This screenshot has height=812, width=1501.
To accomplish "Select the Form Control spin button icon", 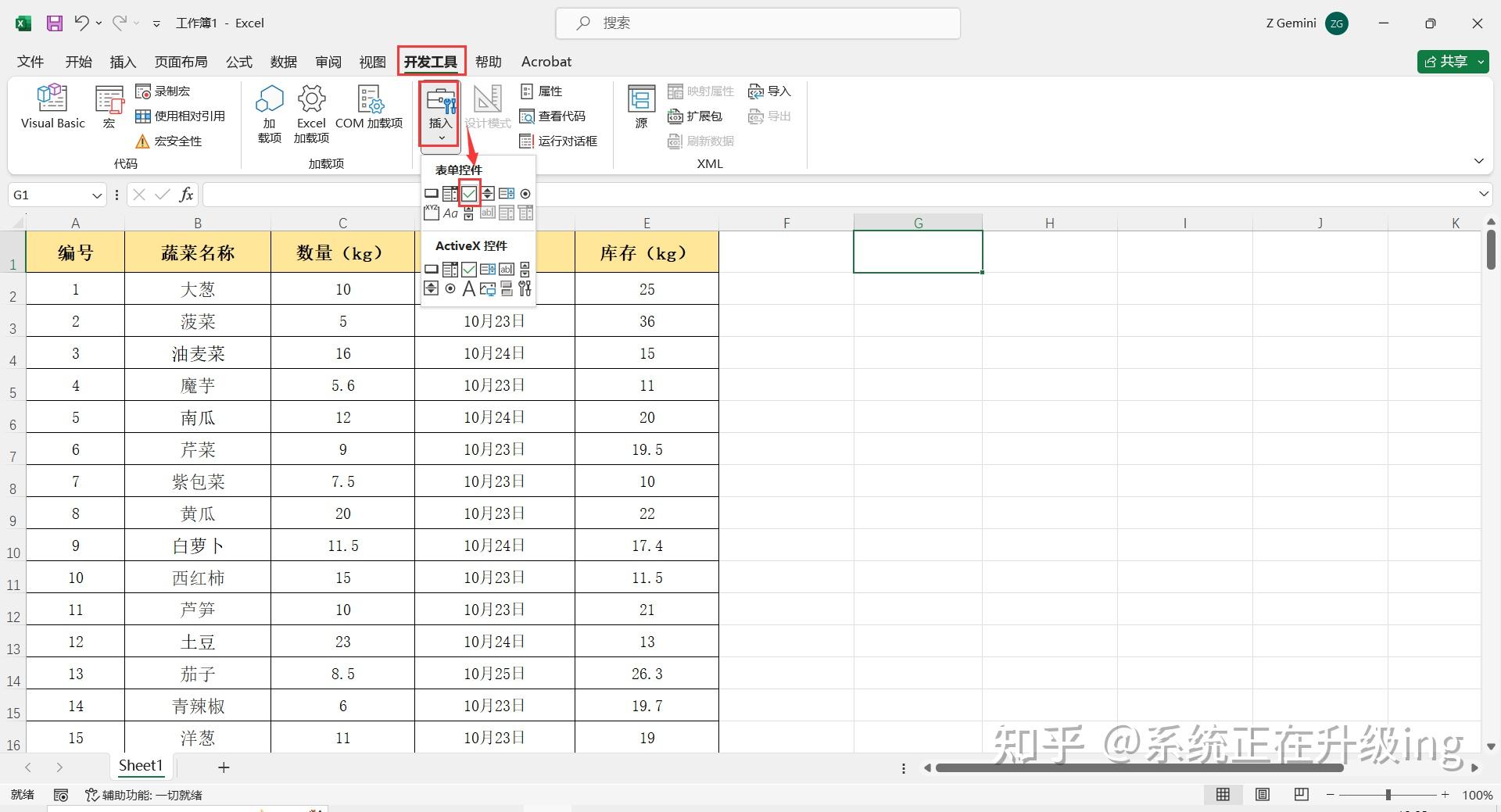I will pyautogui.click(x=488, y=193).
